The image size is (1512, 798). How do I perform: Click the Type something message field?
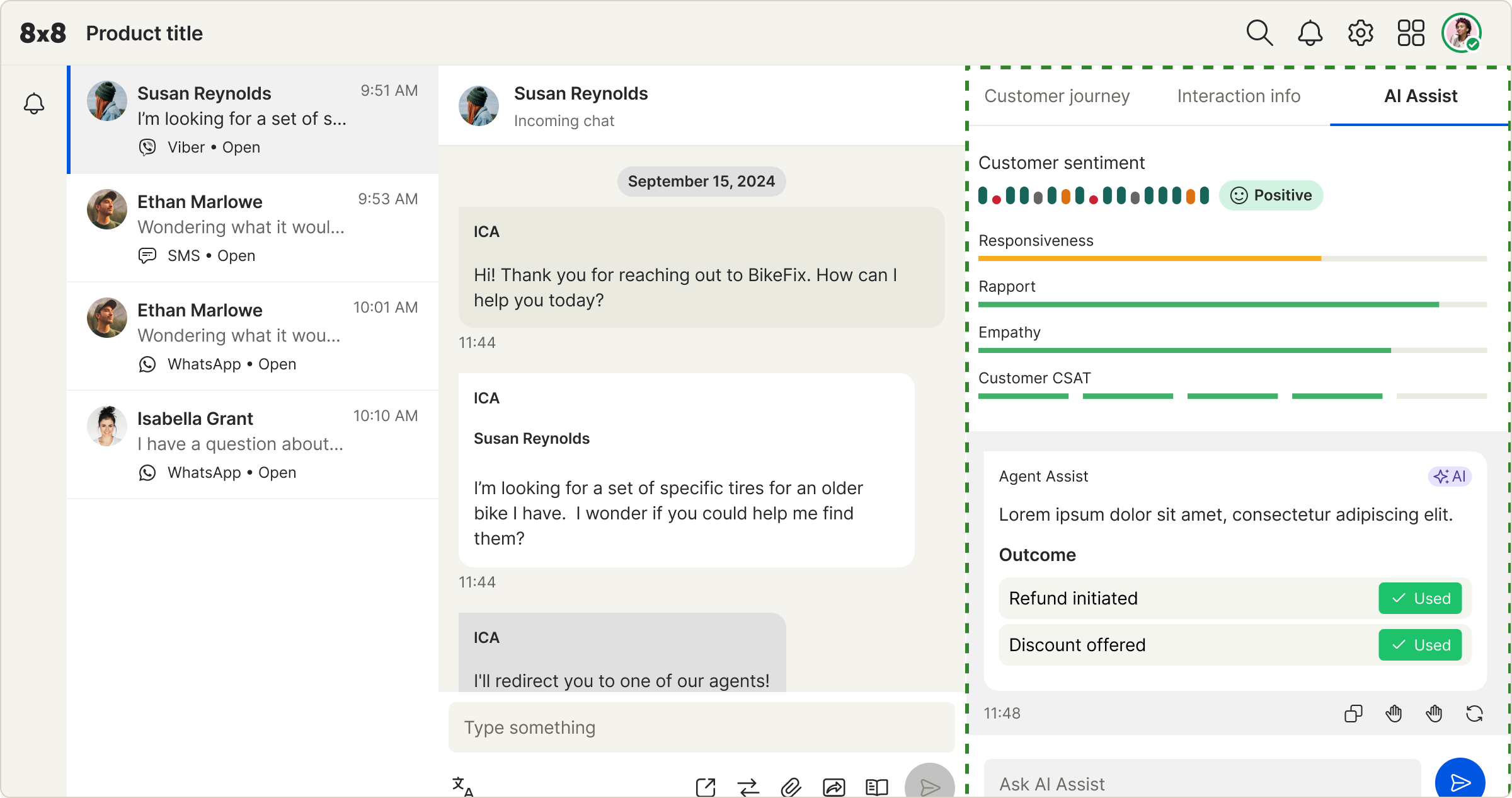[701, 727]
